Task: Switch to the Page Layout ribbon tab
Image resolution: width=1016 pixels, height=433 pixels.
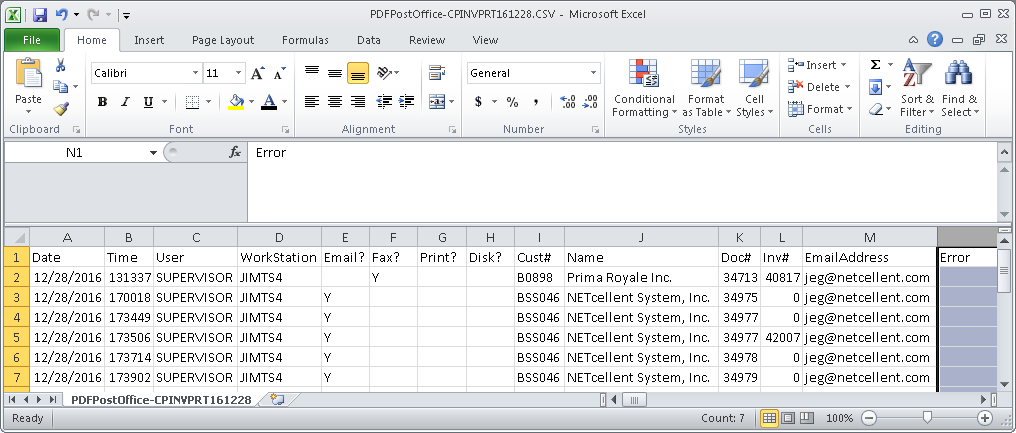Action: 223,40
